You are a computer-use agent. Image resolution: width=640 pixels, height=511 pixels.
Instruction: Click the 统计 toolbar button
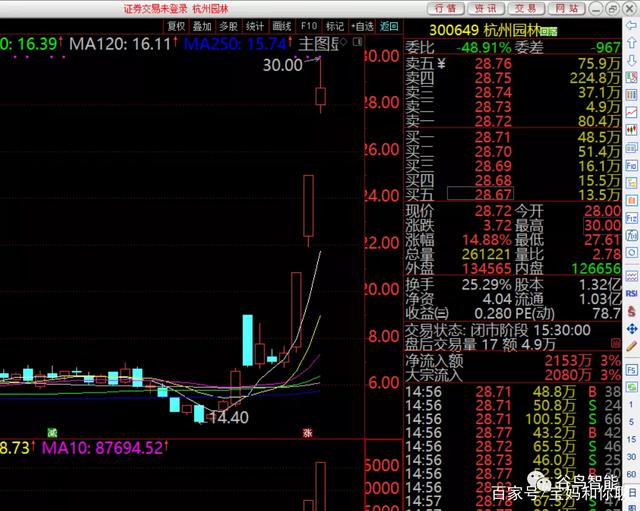(x=255, y=26)
